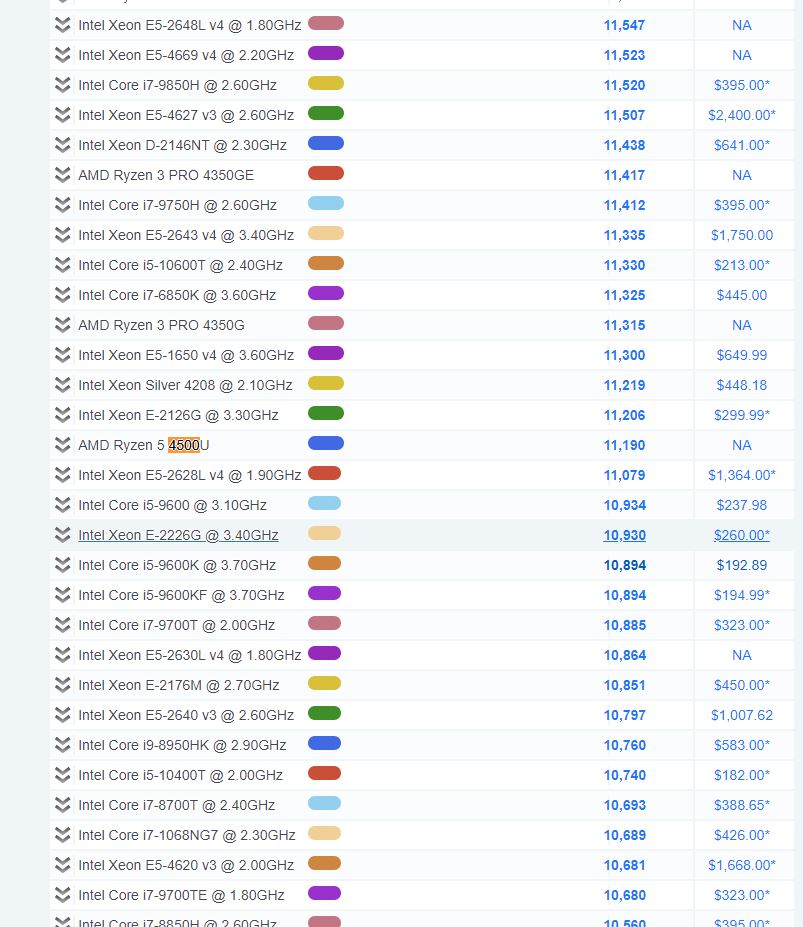803x927 pixels.
Task: Open Intel Core i5-10600T @ 2.40GHz link
Action: point(180,265)
